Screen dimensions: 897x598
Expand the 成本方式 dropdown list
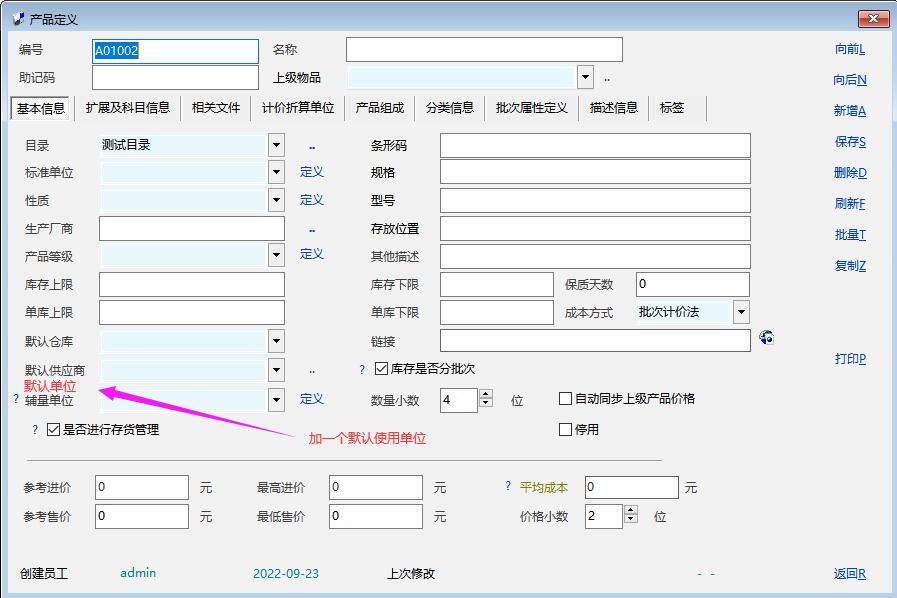click(x=740, y=312)
